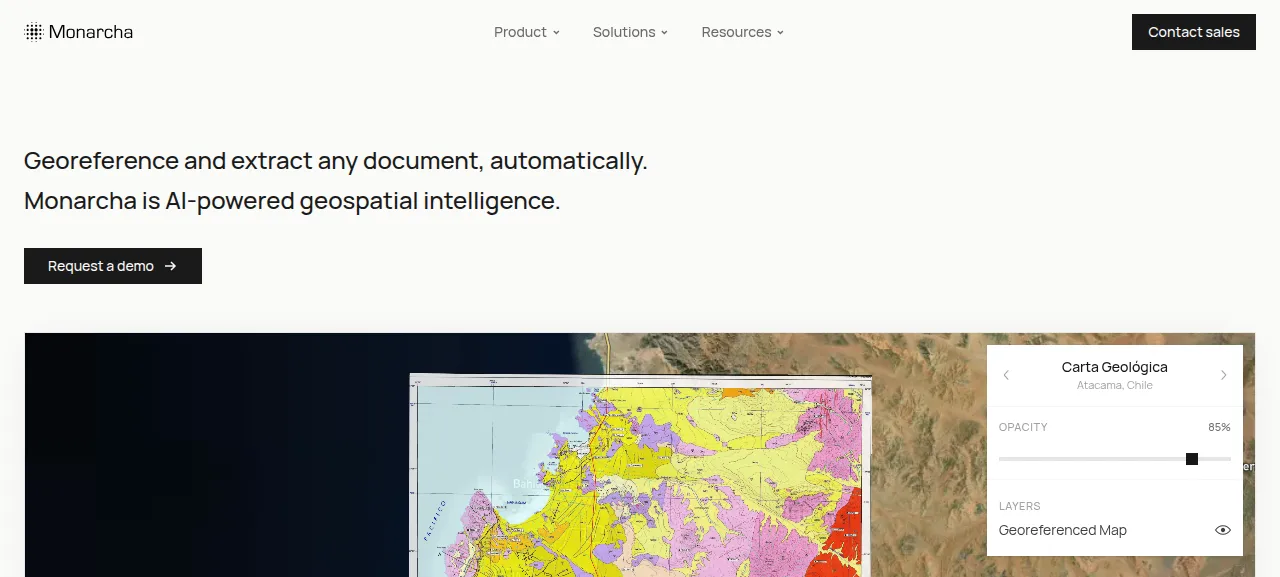The height and width of the screenshot is (577, 1280).
Task: Expand the Product dropdown menu
Action: click(x=527, y=32)
